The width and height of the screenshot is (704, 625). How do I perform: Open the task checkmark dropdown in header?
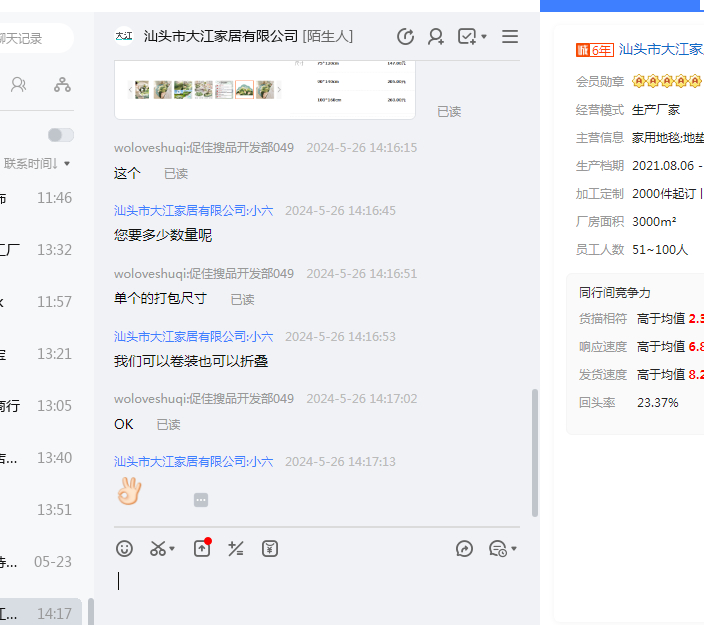[x=472, y=37]
